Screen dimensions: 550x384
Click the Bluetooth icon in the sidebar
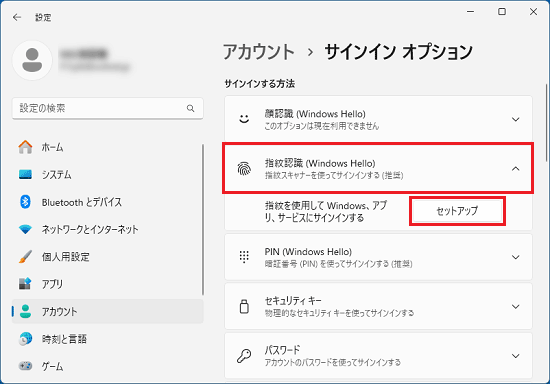click(x=25, y=202)
